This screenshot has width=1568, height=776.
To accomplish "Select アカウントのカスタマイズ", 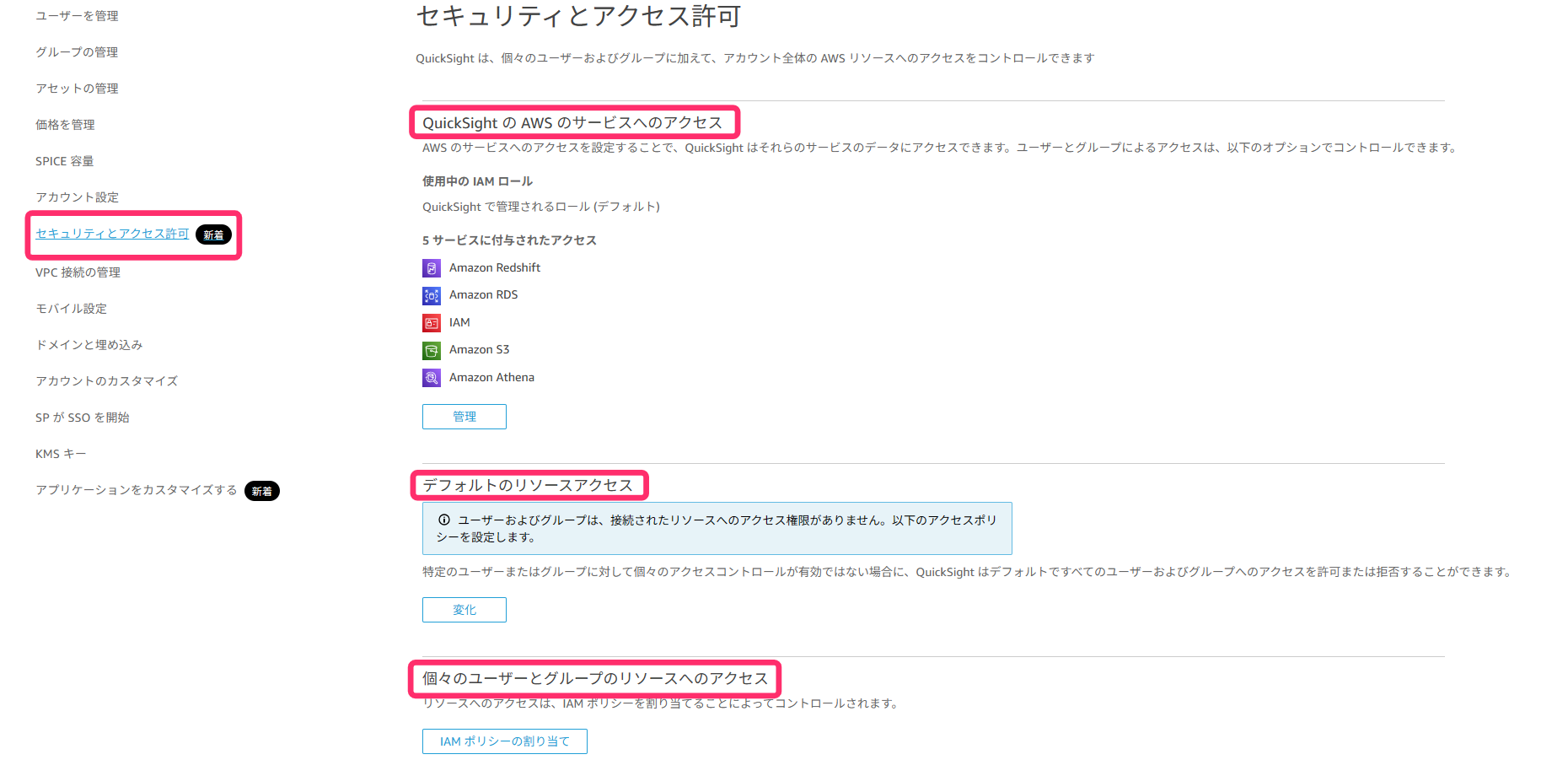I will click(x=107, y=381).
